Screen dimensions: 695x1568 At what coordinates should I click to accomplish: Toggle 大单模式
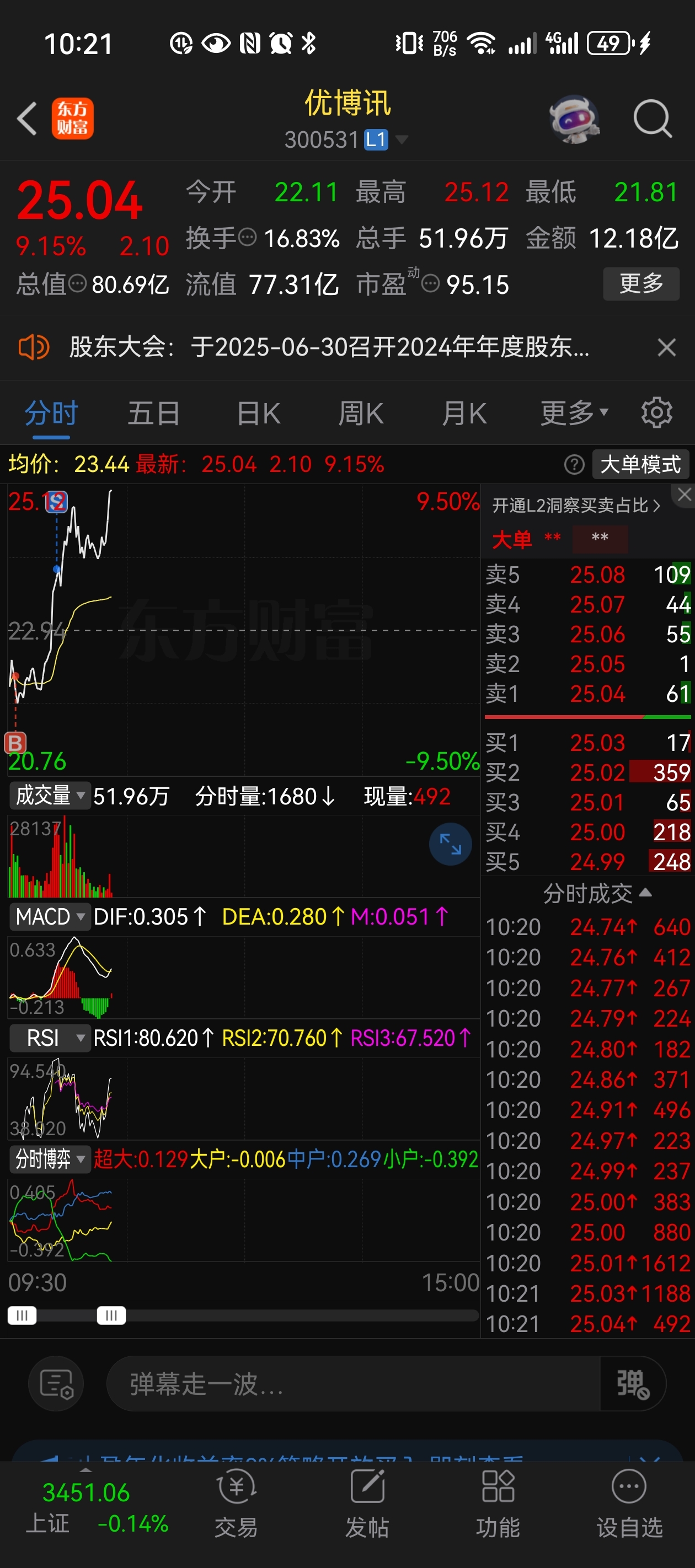[641, 464]
